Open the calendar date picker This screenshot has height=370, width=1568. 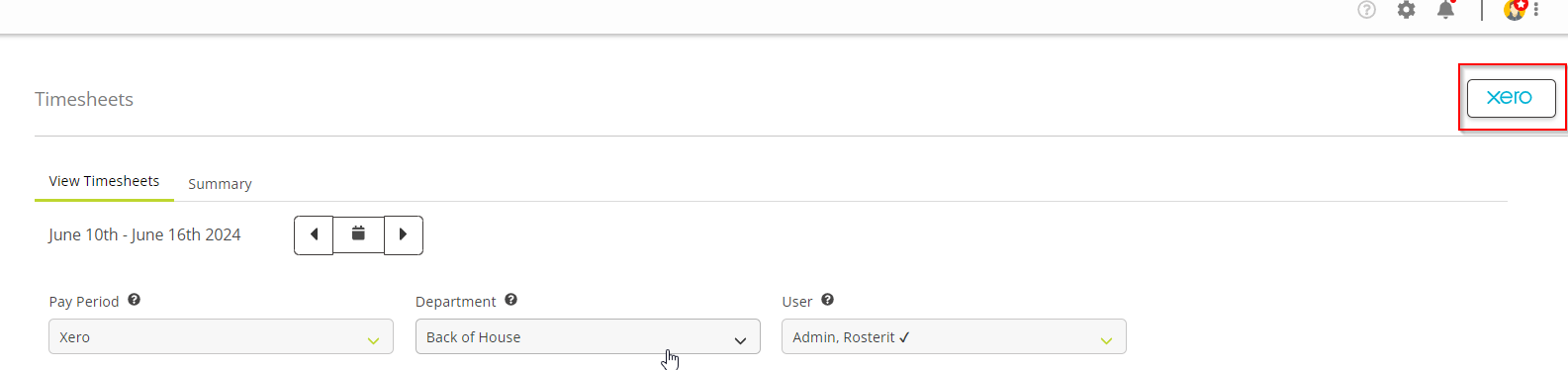coord(358,235)
